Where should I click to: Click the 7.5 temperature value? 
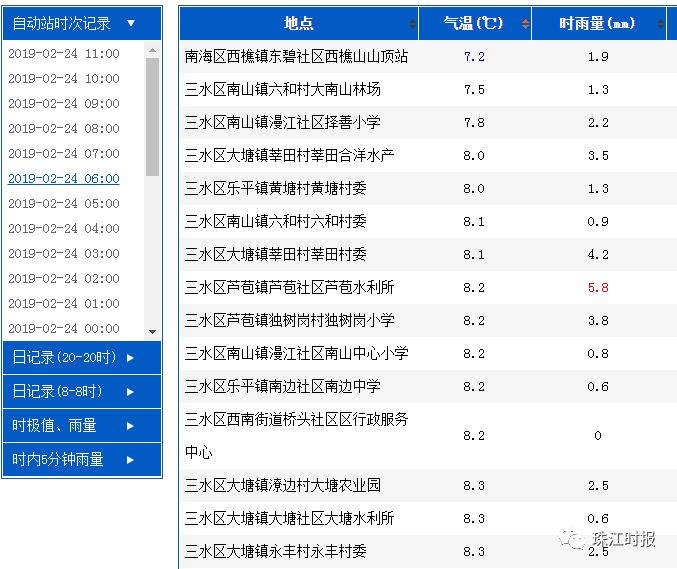click(474, 89)
